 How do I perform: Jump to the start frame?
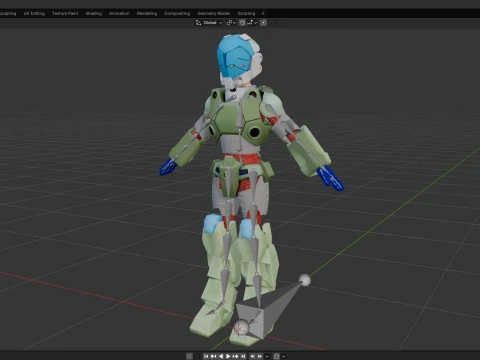point(206,356)
